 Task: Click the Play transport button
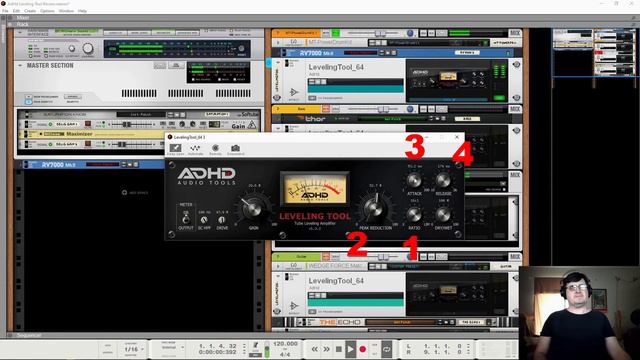[x=350, y=349]
